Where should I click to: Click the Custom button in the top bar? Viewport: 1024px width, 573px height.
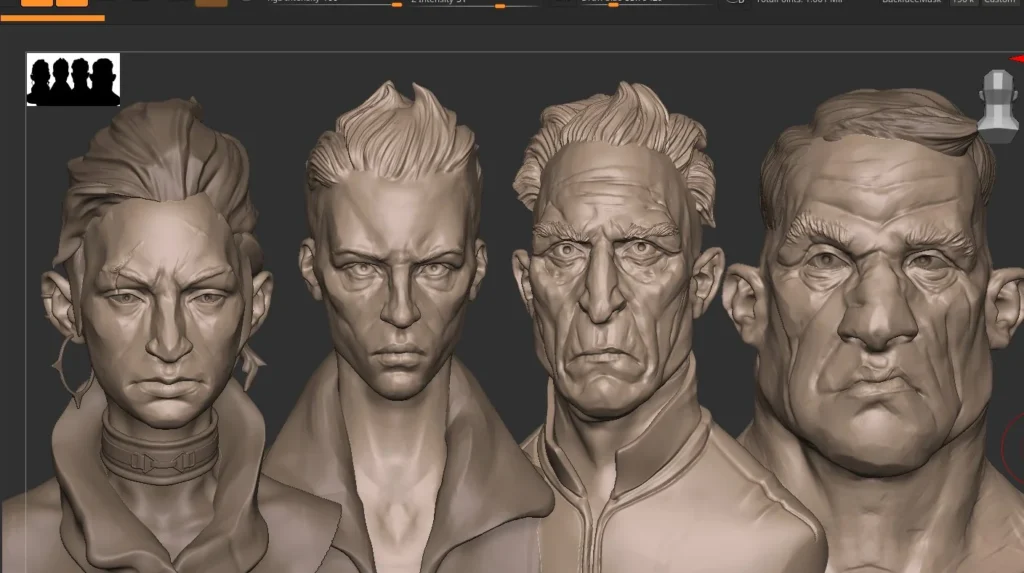pyautogui.click(x=999, y=2)
